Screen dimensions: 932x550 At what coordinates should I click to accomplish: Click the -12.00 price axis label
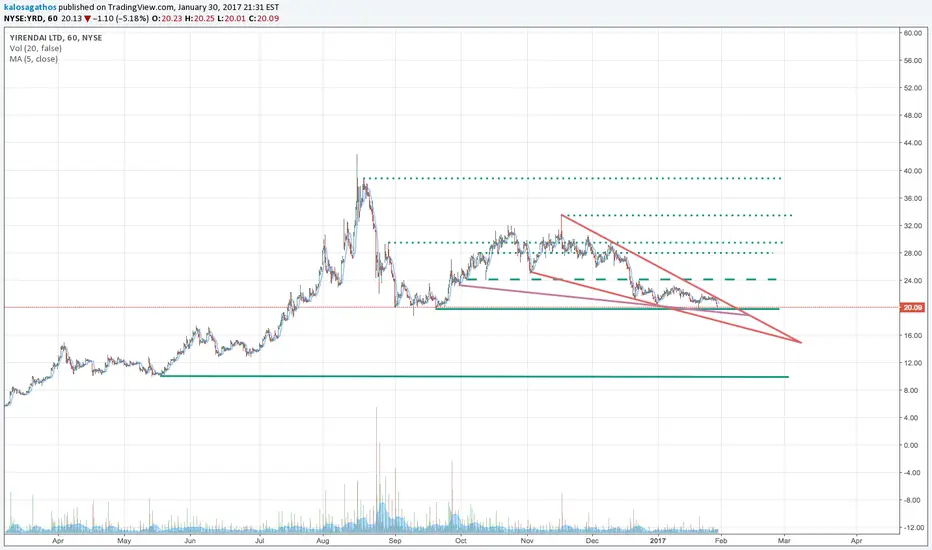[912, 528]
